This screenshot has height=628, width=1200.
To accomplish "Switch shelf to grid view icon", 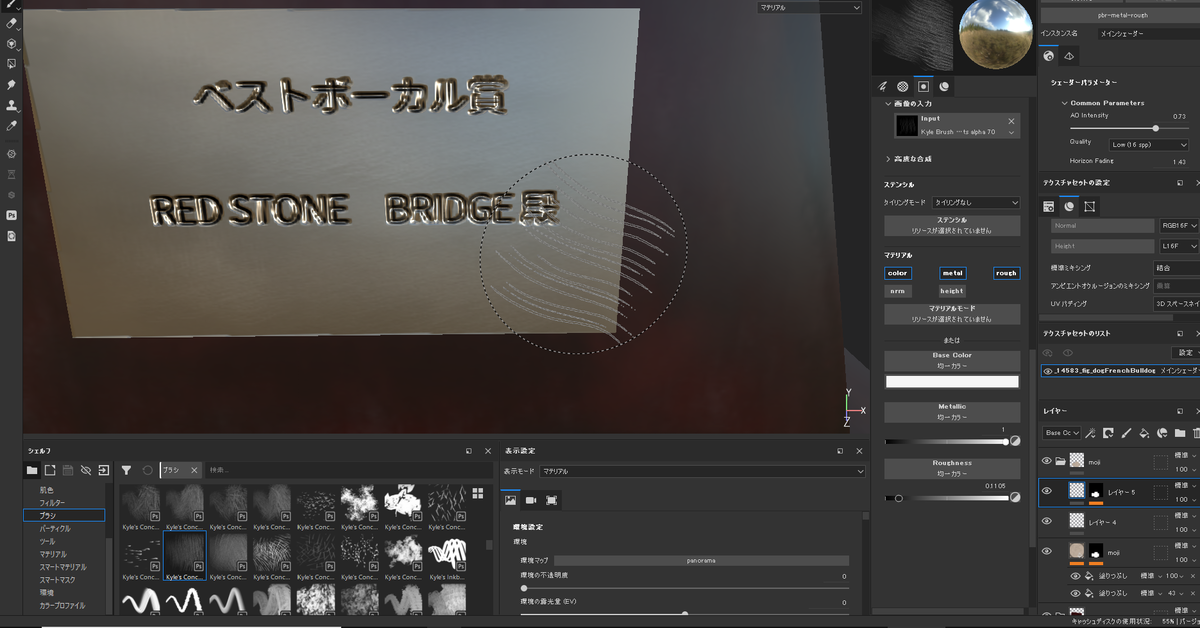I will point(478,493).
